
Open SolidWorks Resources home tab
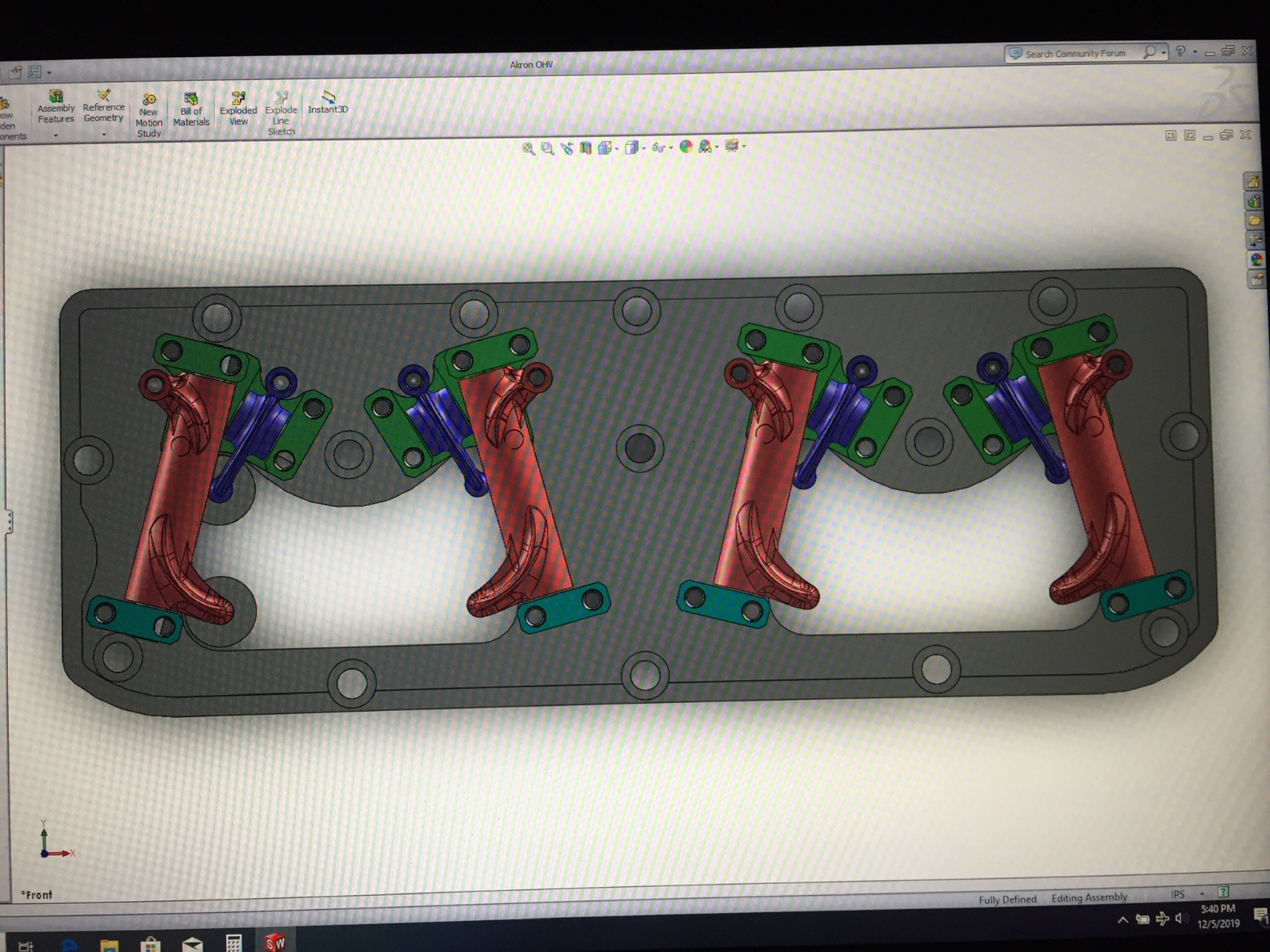(x=1253, y=182)
